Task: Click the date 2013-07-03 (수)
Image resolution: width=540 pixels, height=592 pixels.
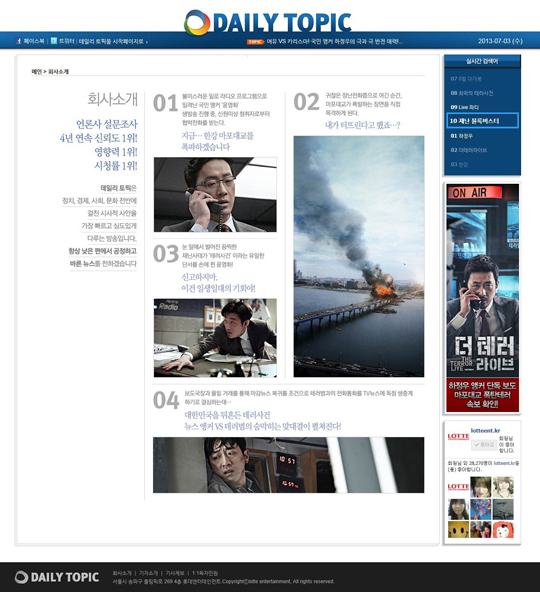Action: tap(500, 41)
